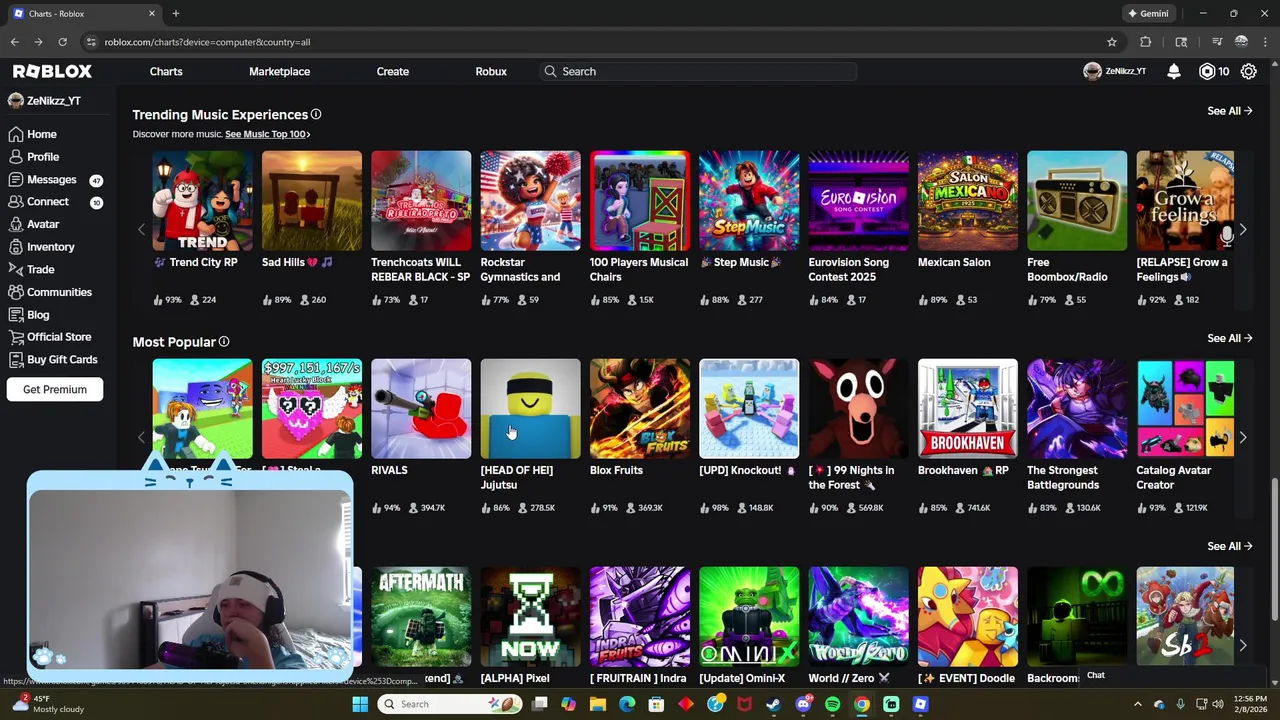Open the Roblox settings gear
This screenshot has width=1280, height=720.
[1249, 71]
